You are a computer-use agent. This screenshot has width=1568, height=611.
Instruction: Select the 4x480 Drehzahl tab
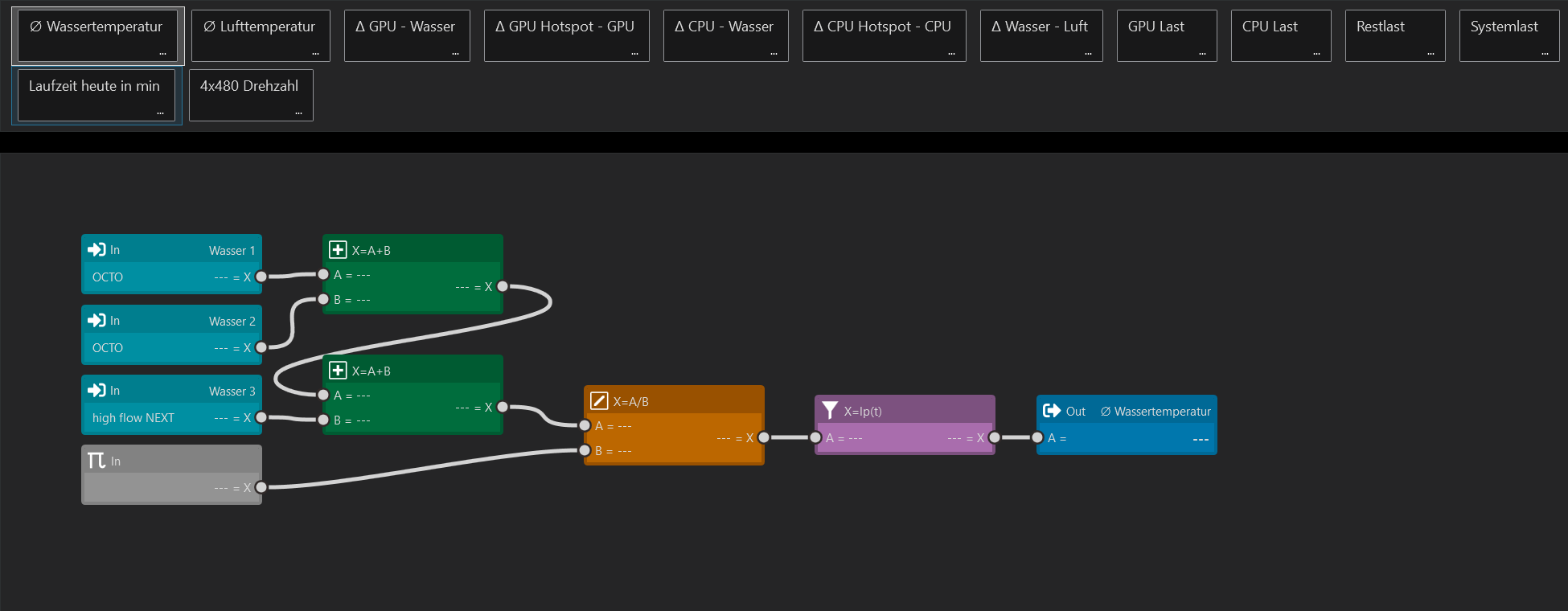point(249,87)
